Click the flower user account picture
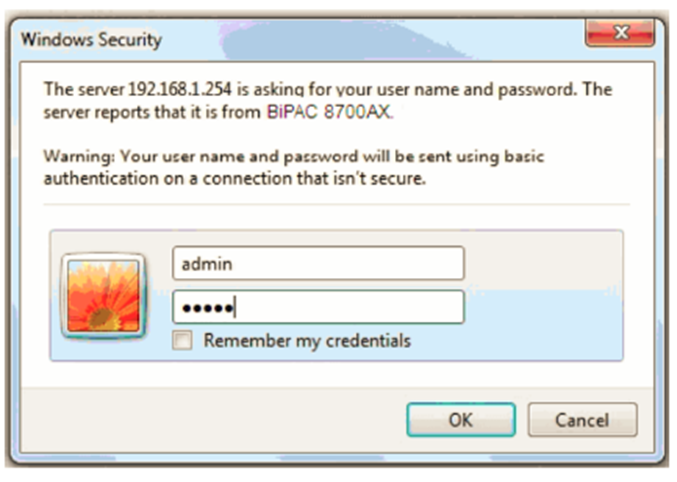This screenshot has height=482, width=677. tap(103, 296)
